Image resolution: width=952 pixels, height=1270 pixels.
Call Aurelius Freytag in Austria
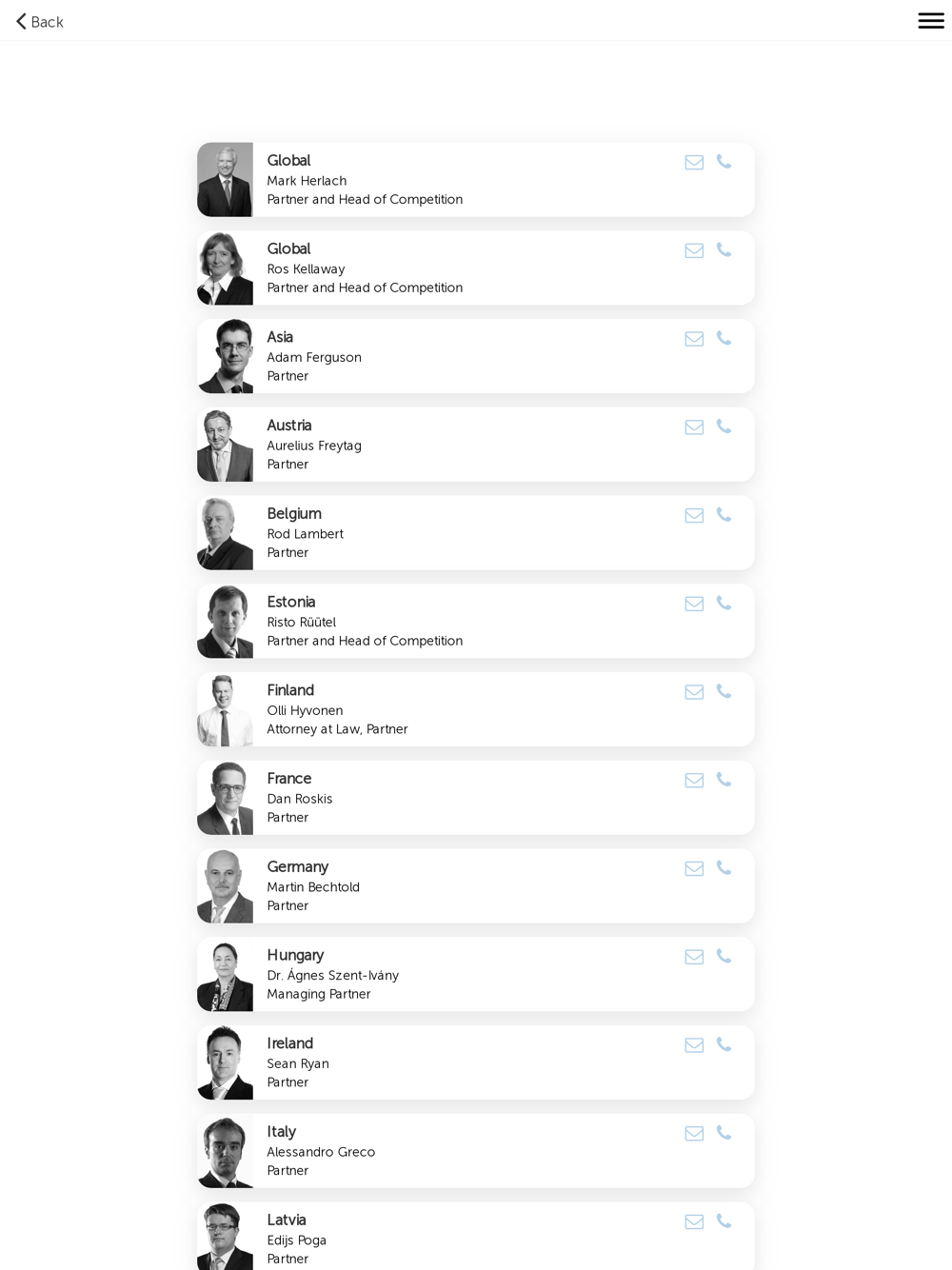pos(724,427)
